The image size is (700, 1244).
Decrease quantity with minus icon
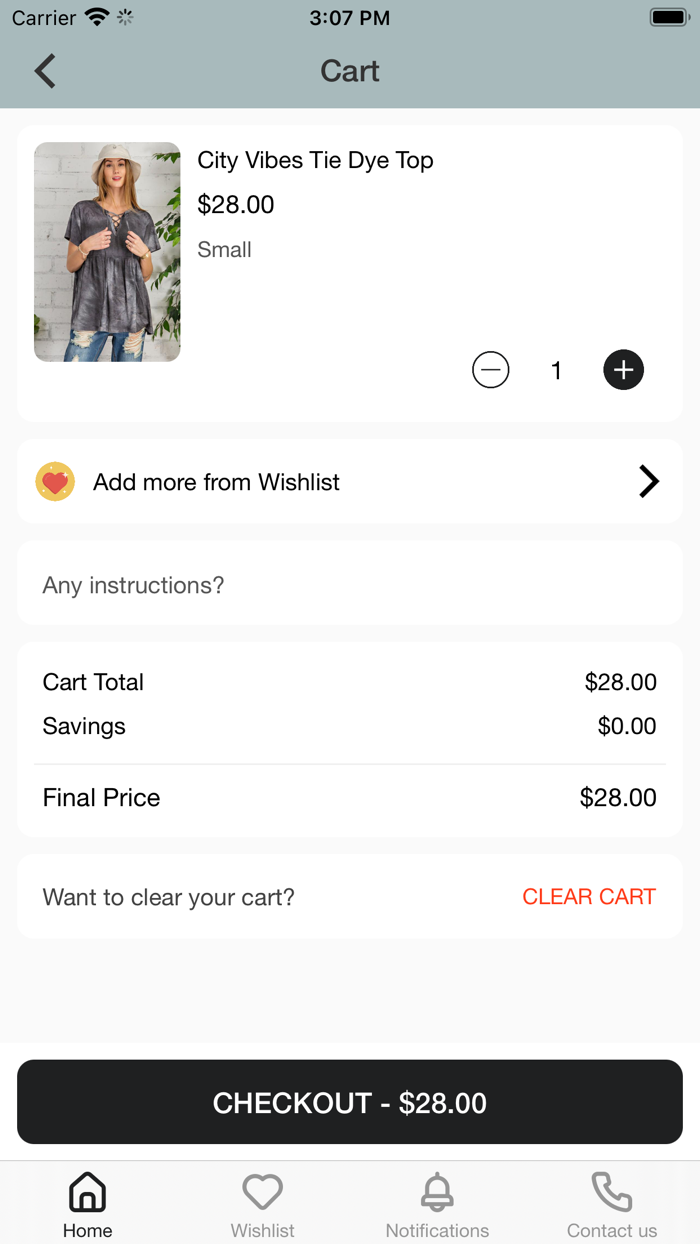(x=490, y=370)
